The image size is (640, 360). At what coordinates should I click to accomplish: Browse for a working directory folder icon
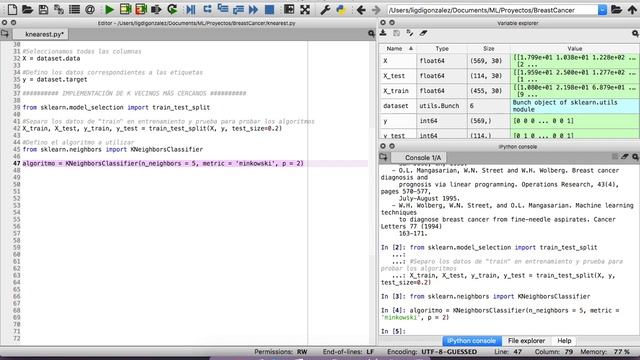[616, 9]
